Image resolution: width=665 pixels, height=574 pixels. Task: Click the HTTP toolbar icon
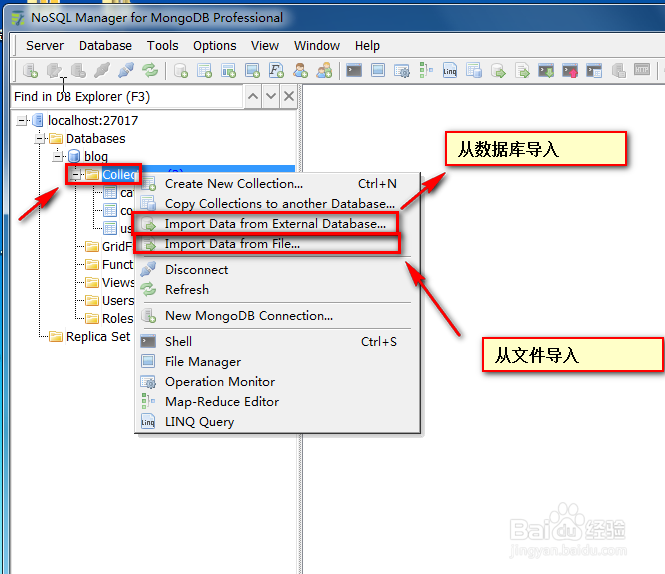pyautogui.click(x=642, y=70)
